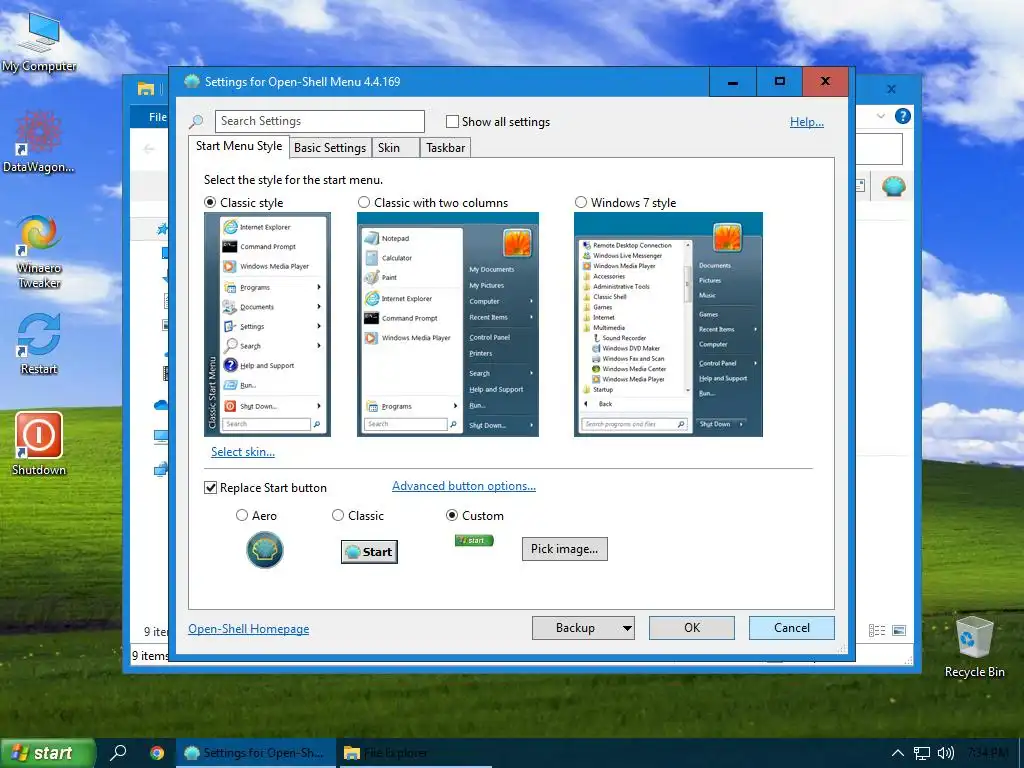Click the taskbar clock
Viewport: 1024px width, 768px height.
(x=988, y=753)
